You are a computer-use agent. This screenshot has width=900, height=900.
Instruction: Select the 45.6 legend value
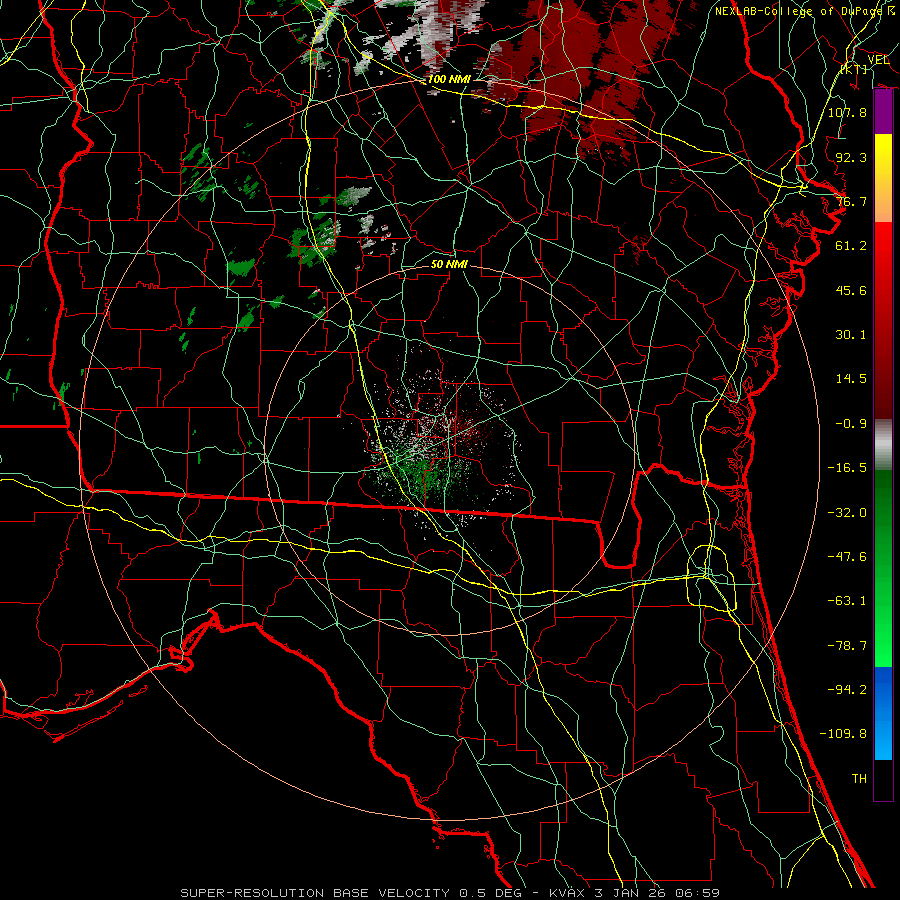(851, 290)
